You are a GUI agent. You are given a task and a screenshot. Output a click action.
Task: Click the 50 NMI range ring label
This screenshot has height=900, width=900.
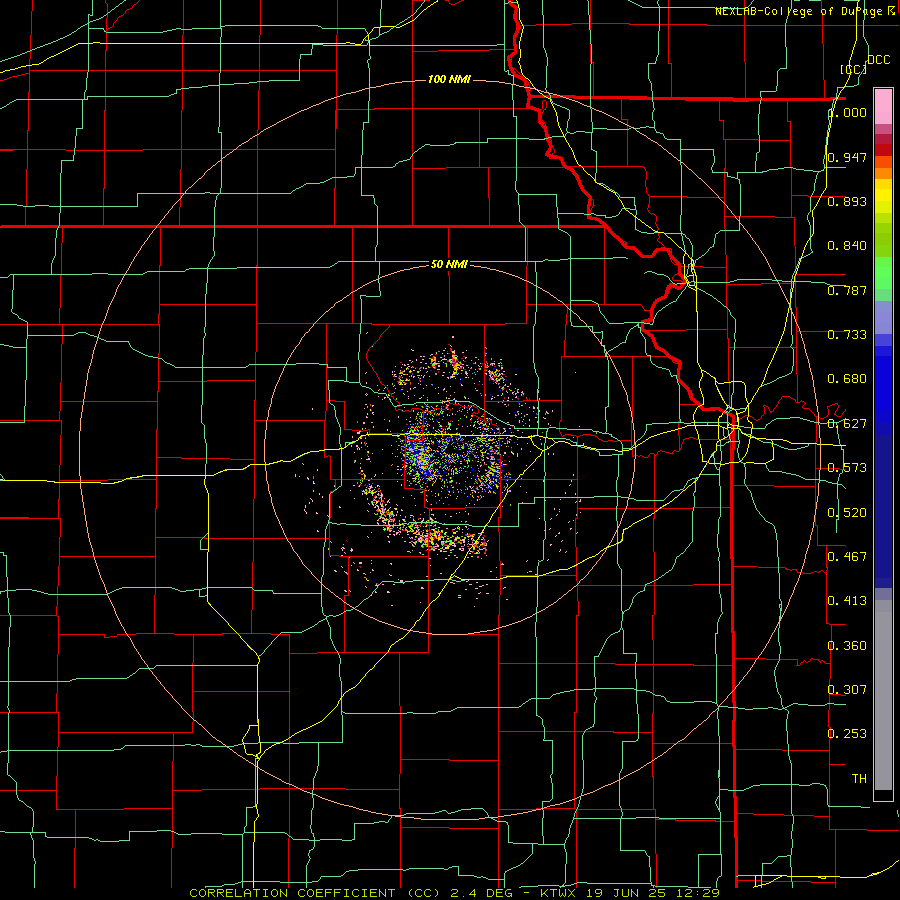tap(449, 264)
